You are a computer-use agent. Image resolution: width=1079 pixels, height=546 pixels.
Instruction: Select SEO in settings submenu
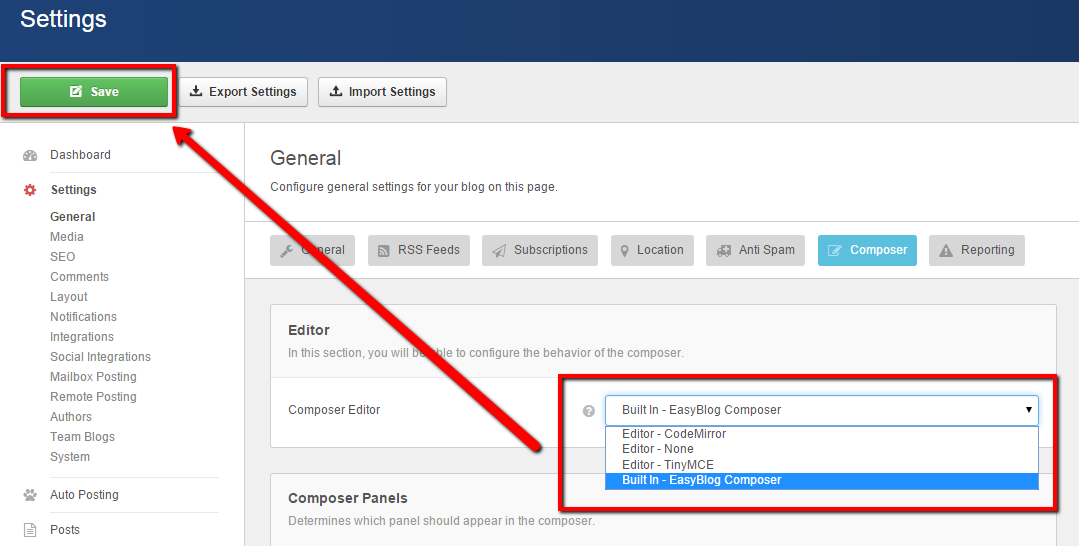[63, 256]
